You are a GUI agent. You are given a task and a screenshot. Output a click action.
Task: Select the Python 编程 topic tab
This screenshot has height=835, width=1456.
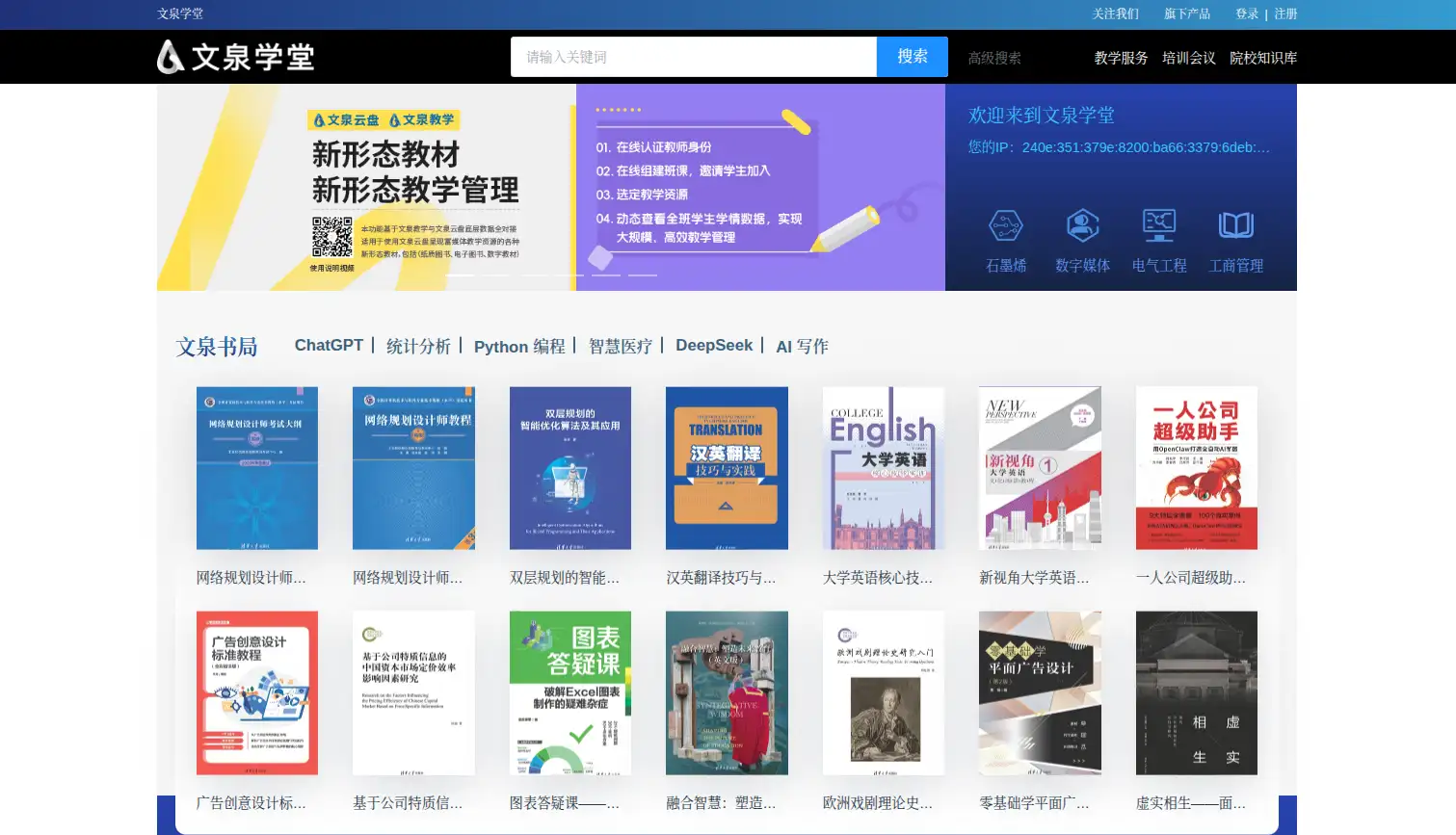(519, 346)
